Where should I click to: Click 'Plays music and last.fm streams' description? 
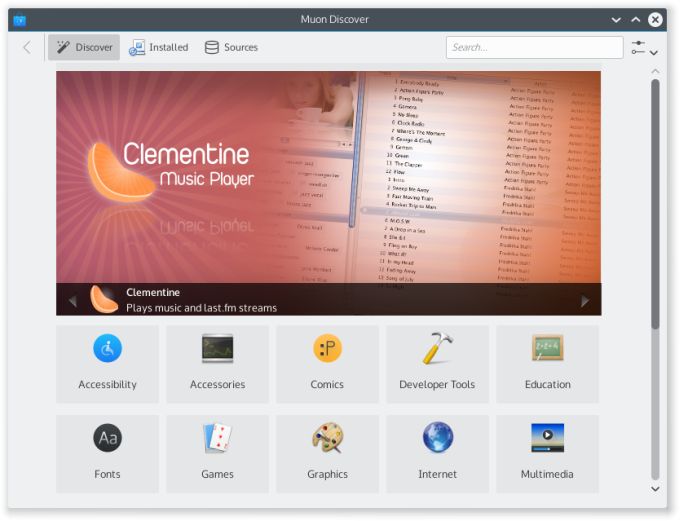click(201, 308)
